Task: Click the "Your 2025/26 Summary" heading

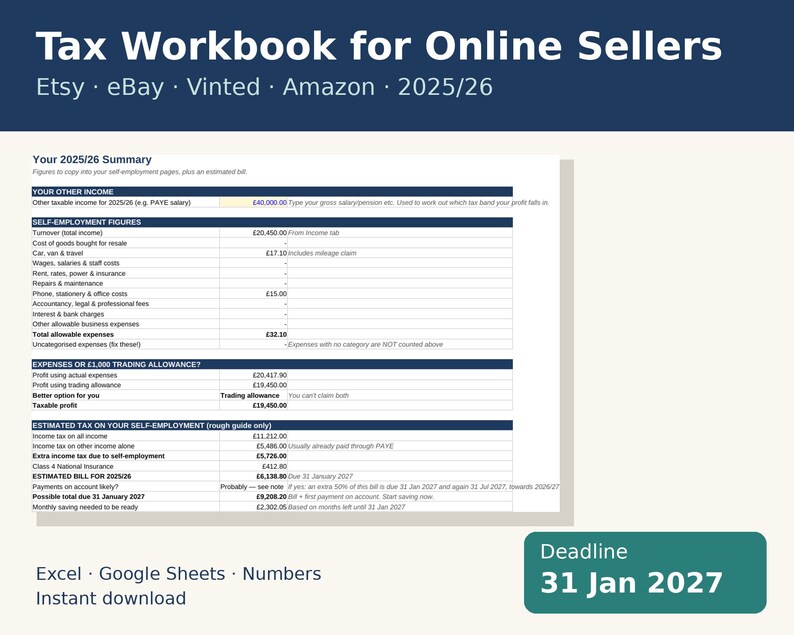Action: pos(92,160)
